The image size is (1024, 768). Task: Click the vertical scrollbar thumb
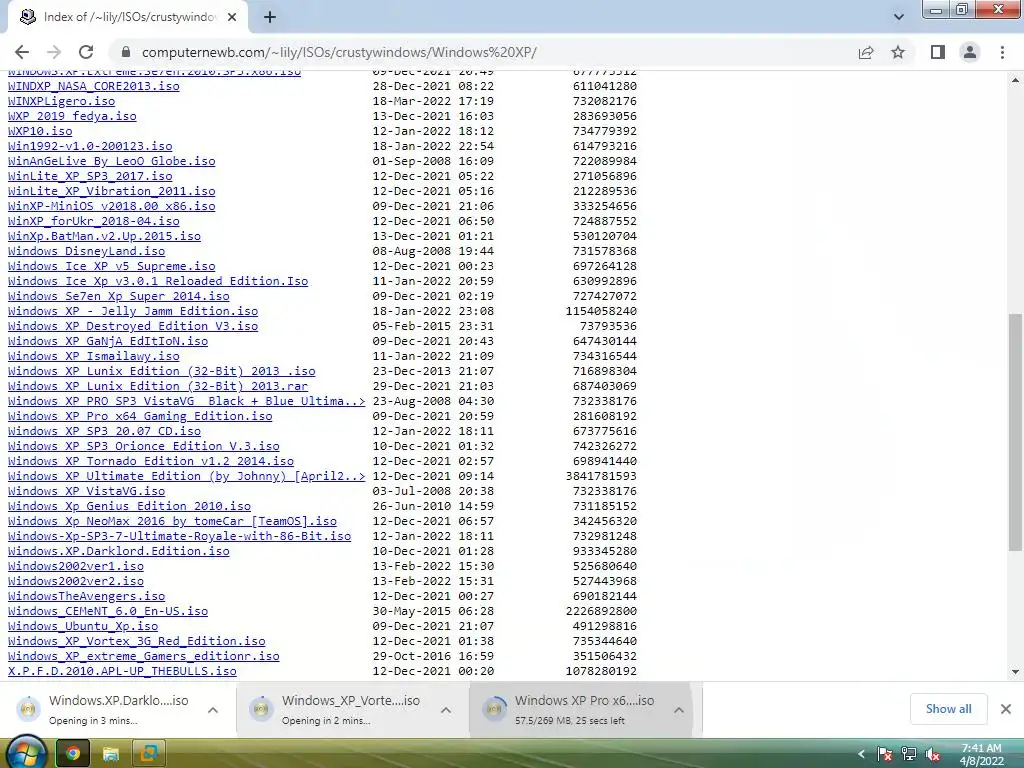click(1015, 431)
